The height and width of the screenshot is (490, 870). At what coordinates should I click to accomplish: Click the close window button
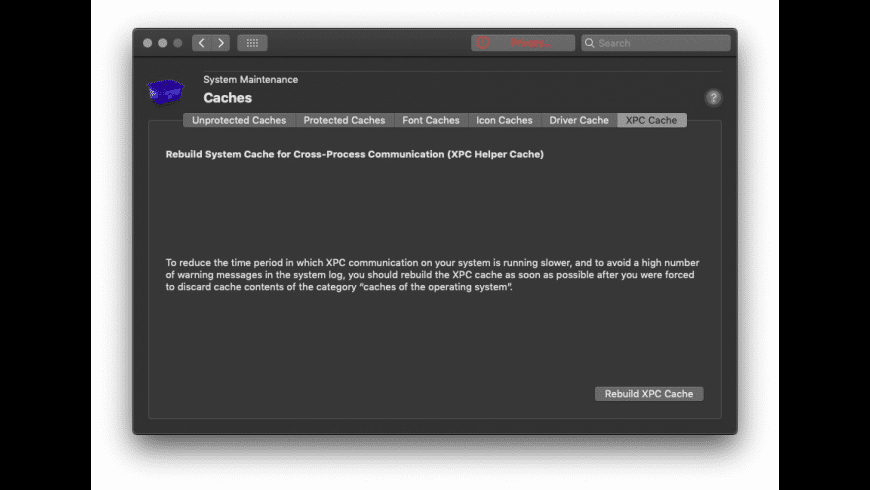(148, 43)
